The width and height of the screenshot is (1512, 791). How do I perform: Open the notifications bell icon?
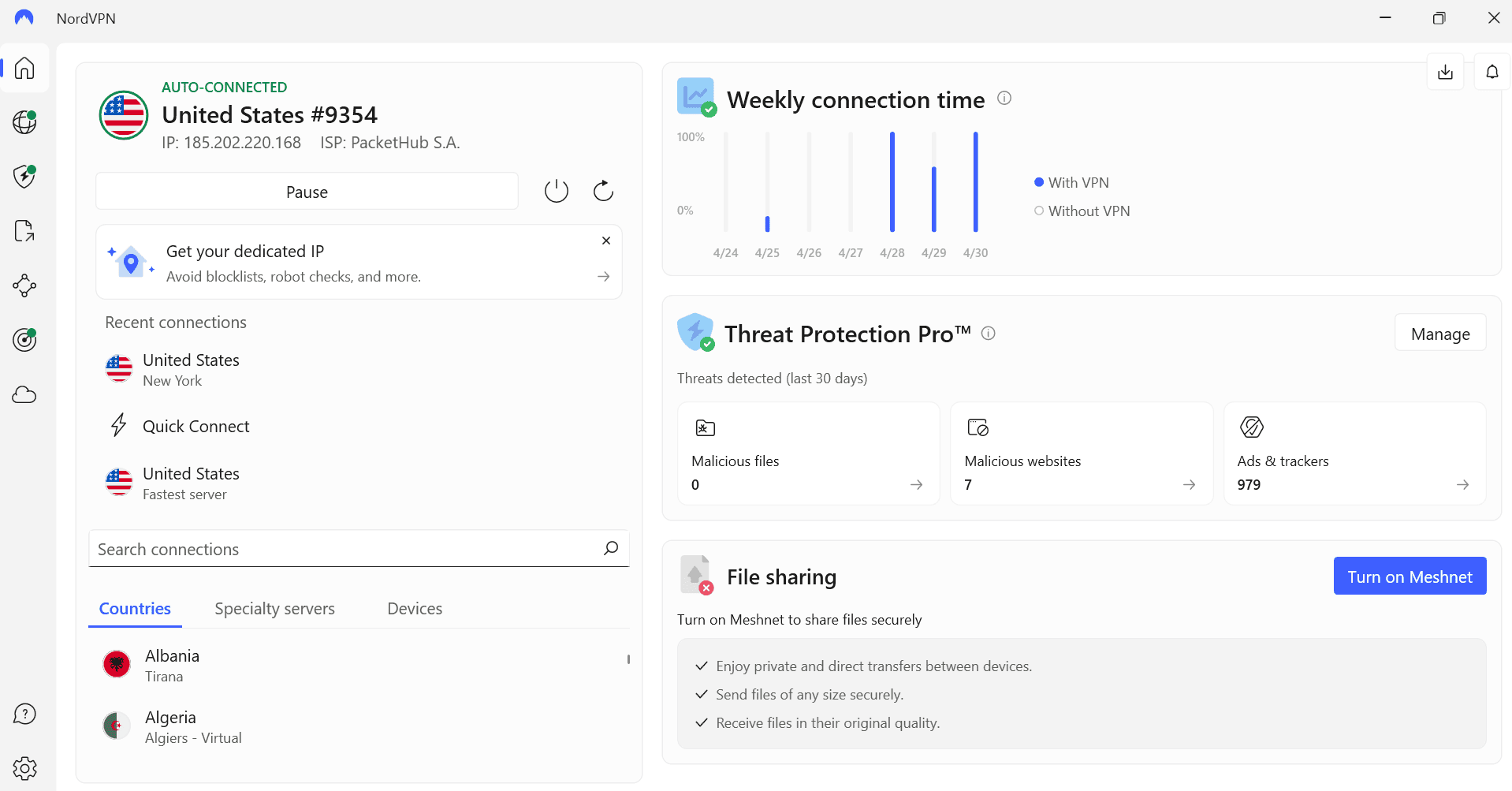pyautogui.click(x=1492, y=72)
